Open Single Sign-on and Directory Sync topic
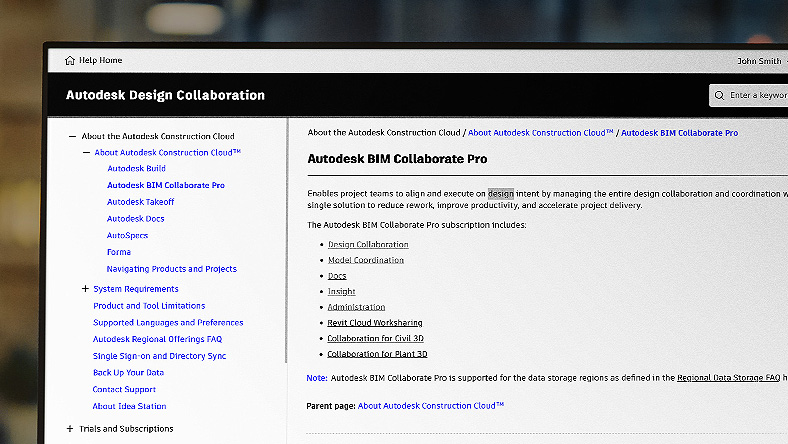788x444 pixels. 159,356
